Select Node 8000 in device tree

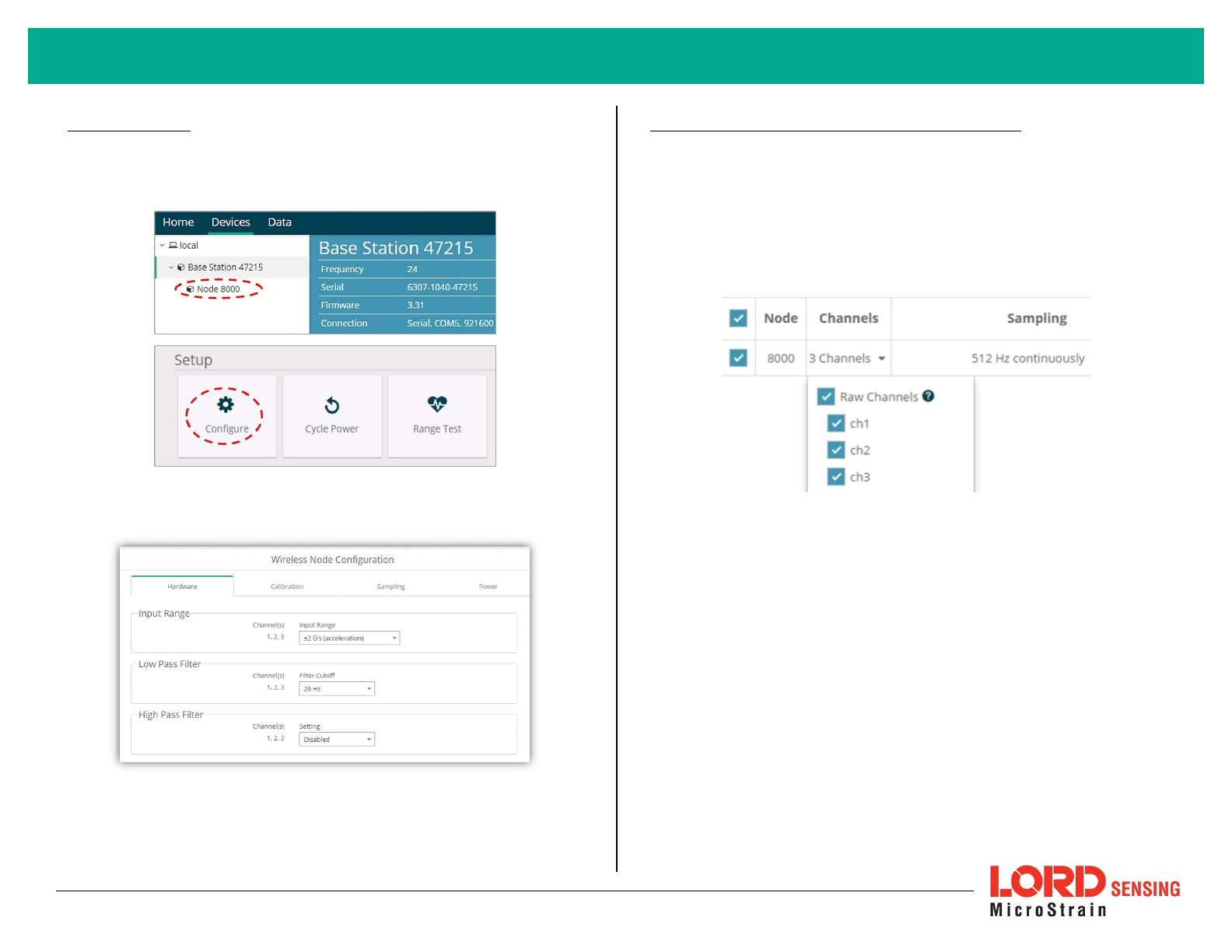point(219,289)
